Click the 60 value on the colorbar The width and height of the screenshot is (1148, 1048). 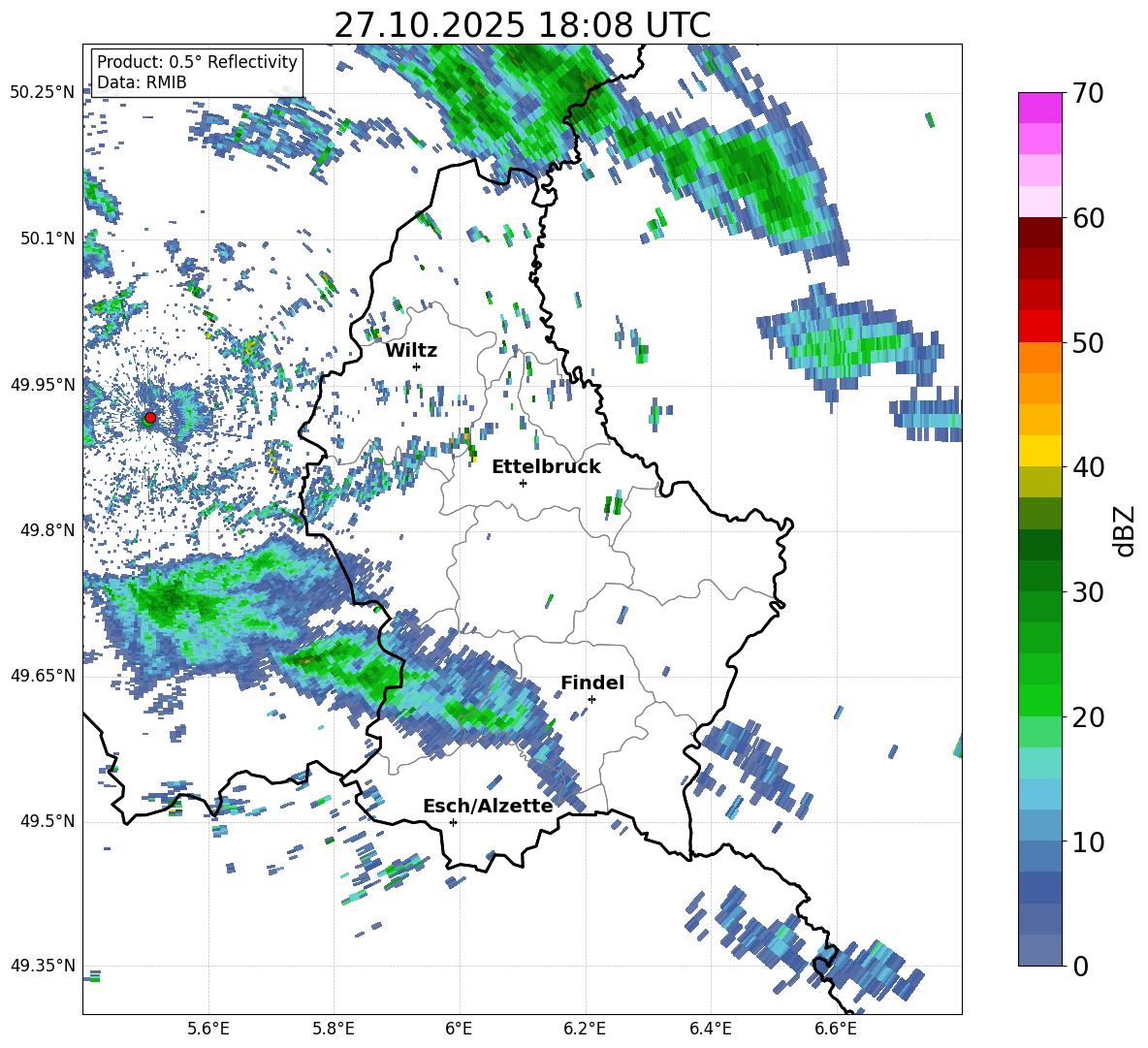pyautogui.click(x=1088, y=218)
